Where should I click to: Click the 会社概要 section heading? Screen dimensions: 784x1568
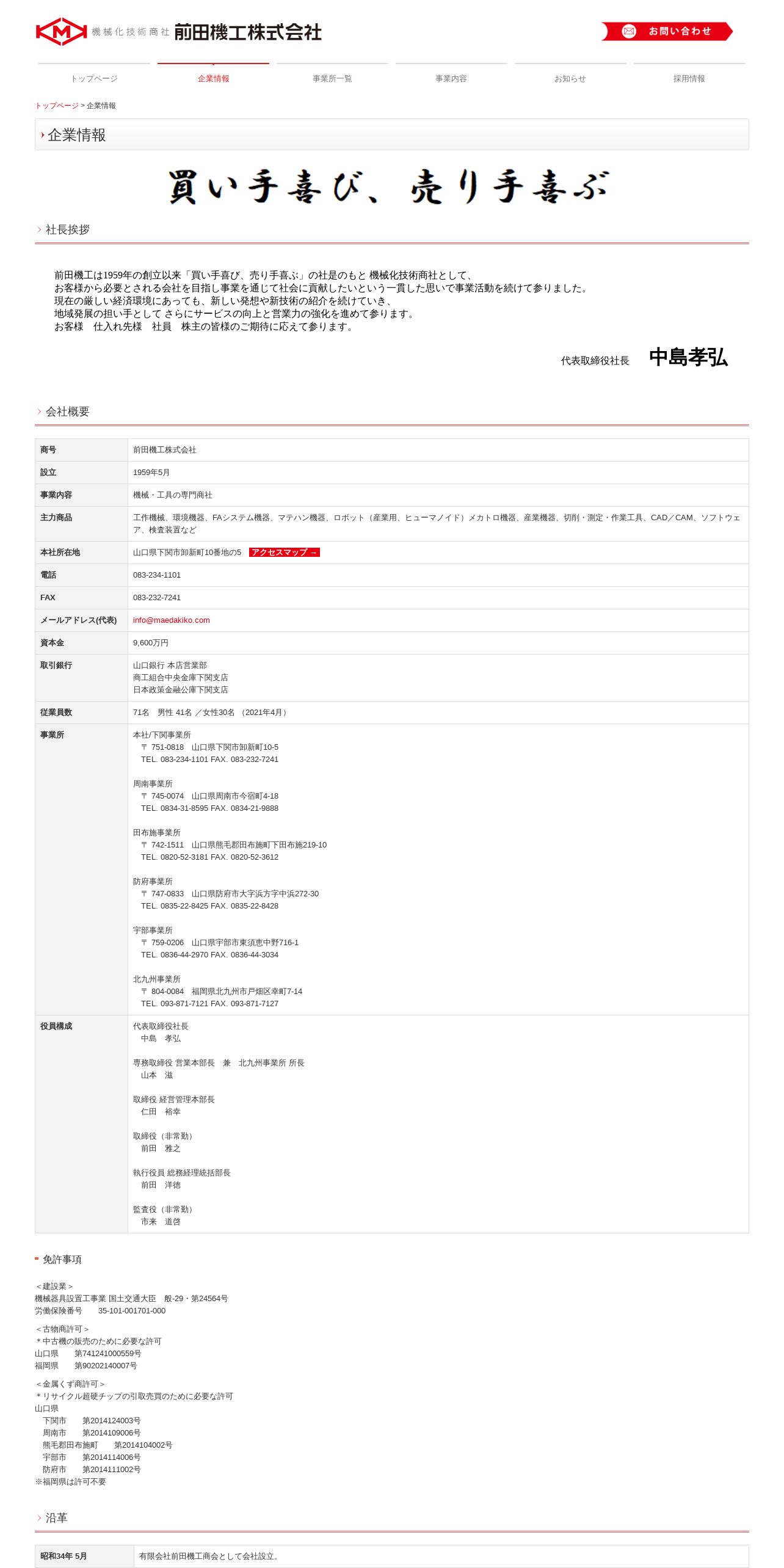pos(68,412)
